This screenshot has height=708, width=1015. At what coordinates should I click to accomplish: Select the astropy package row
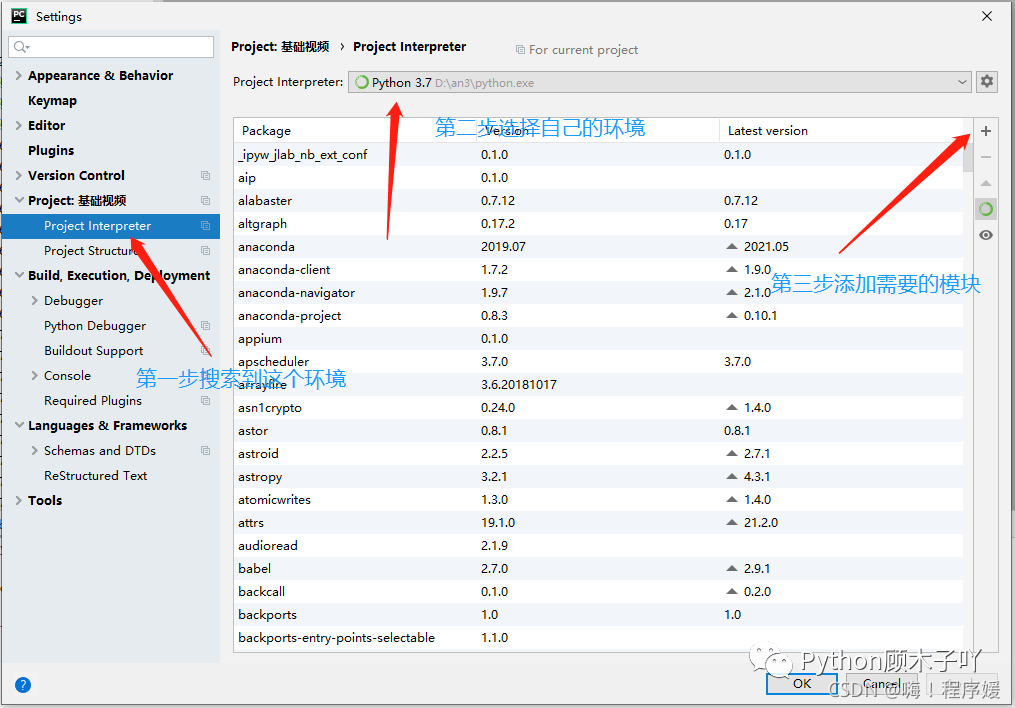(x=598, y=476)
